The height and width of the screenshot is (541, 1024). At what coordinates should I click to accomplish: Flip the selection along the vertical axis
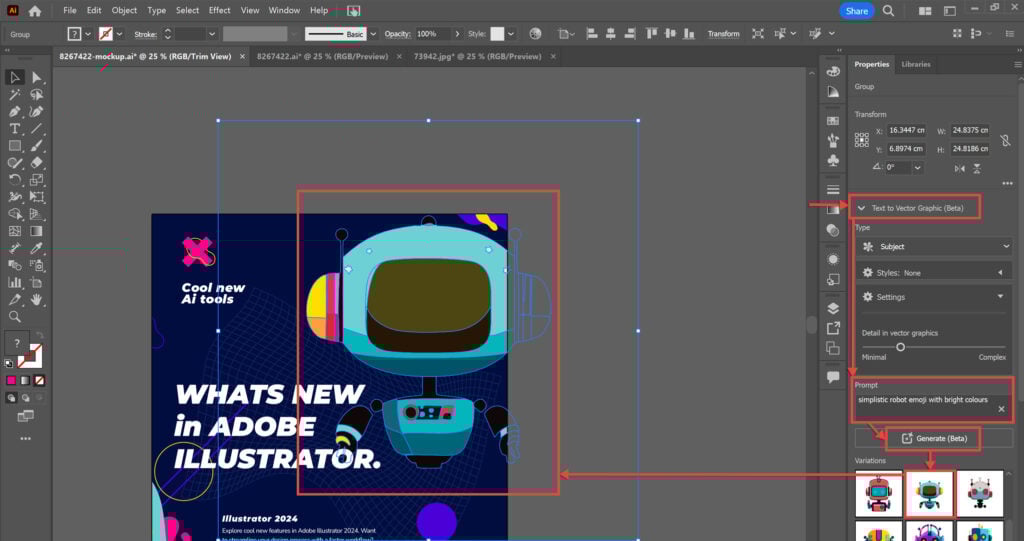click(977, 169)
